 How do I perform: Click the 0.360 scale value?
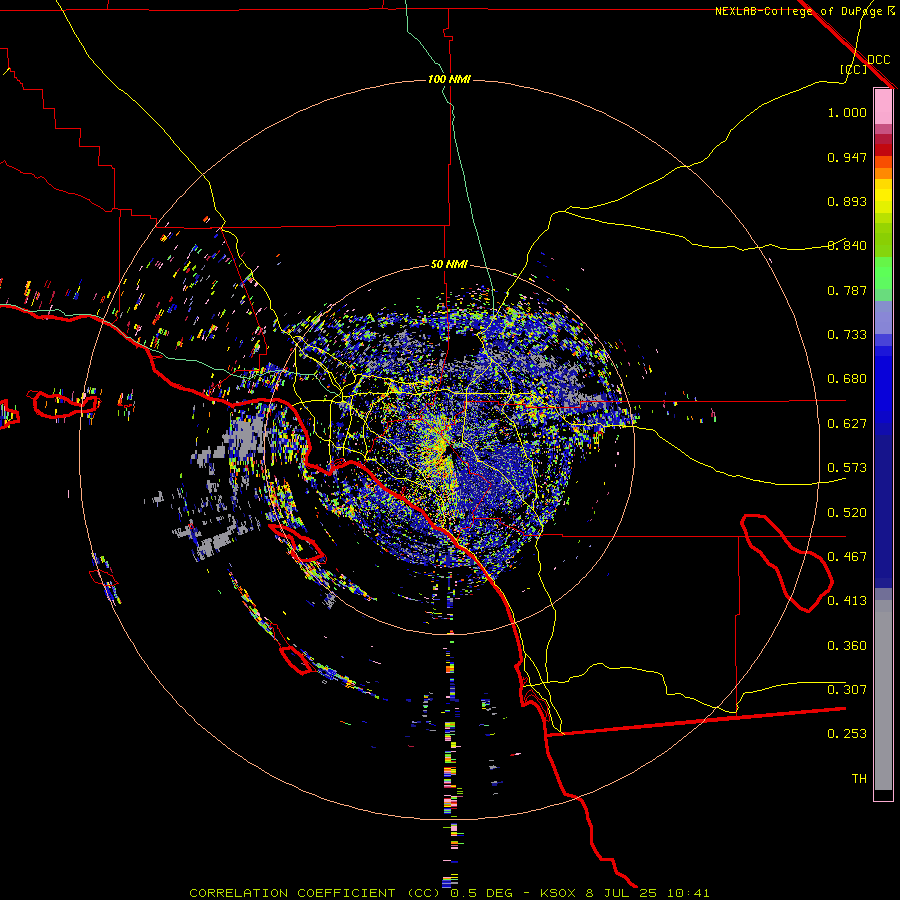847,646
